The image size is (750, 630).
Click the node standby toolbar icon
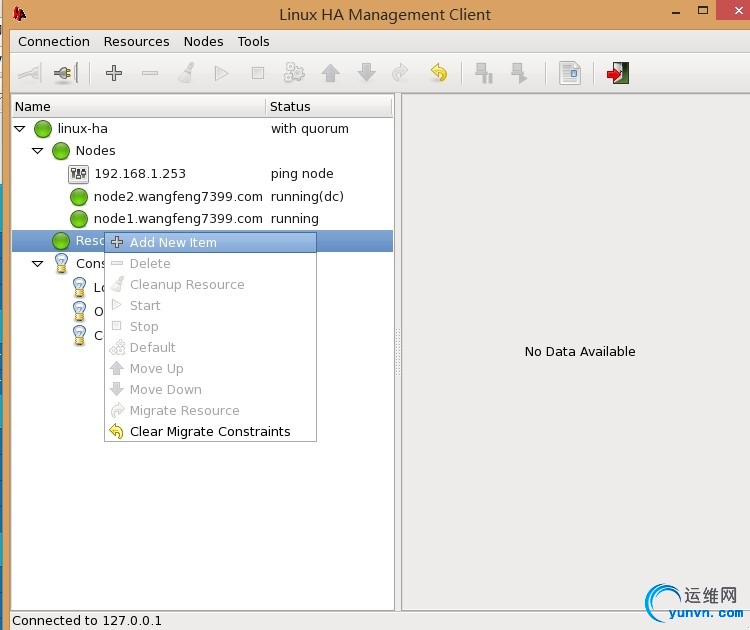pos(484,73)
